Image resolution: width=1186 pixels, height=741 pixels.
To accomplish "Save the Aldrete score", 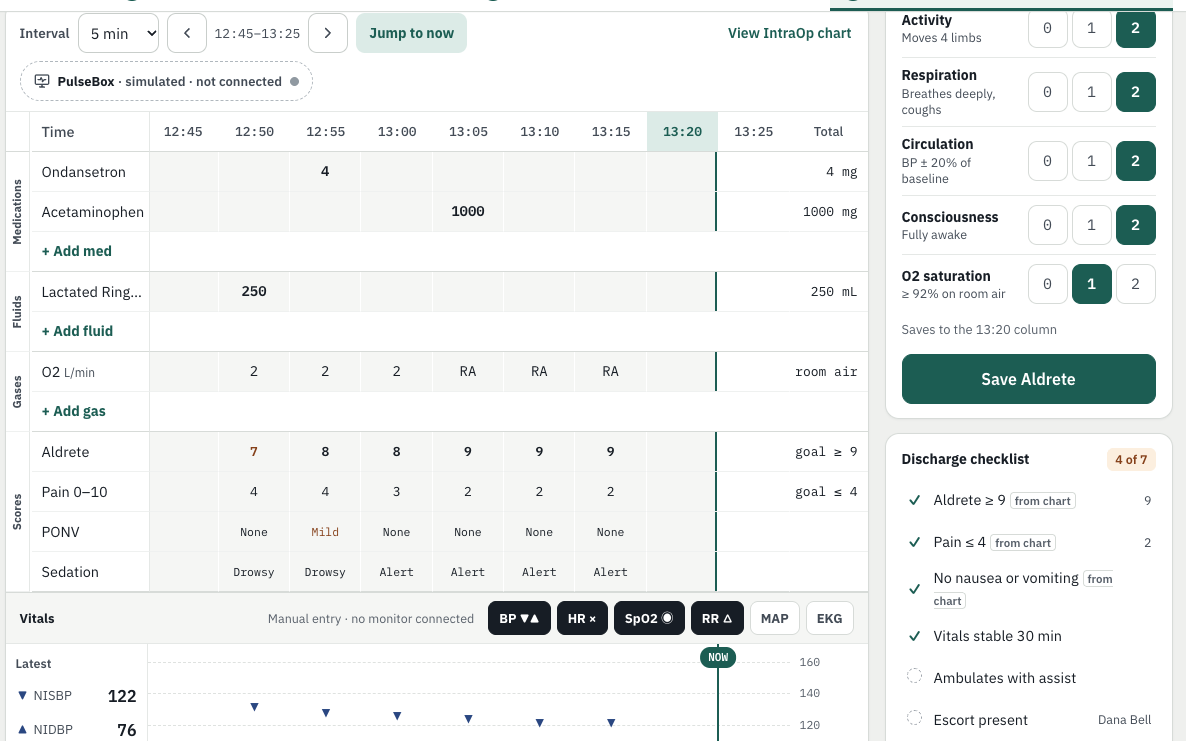I will point(1029,379).
